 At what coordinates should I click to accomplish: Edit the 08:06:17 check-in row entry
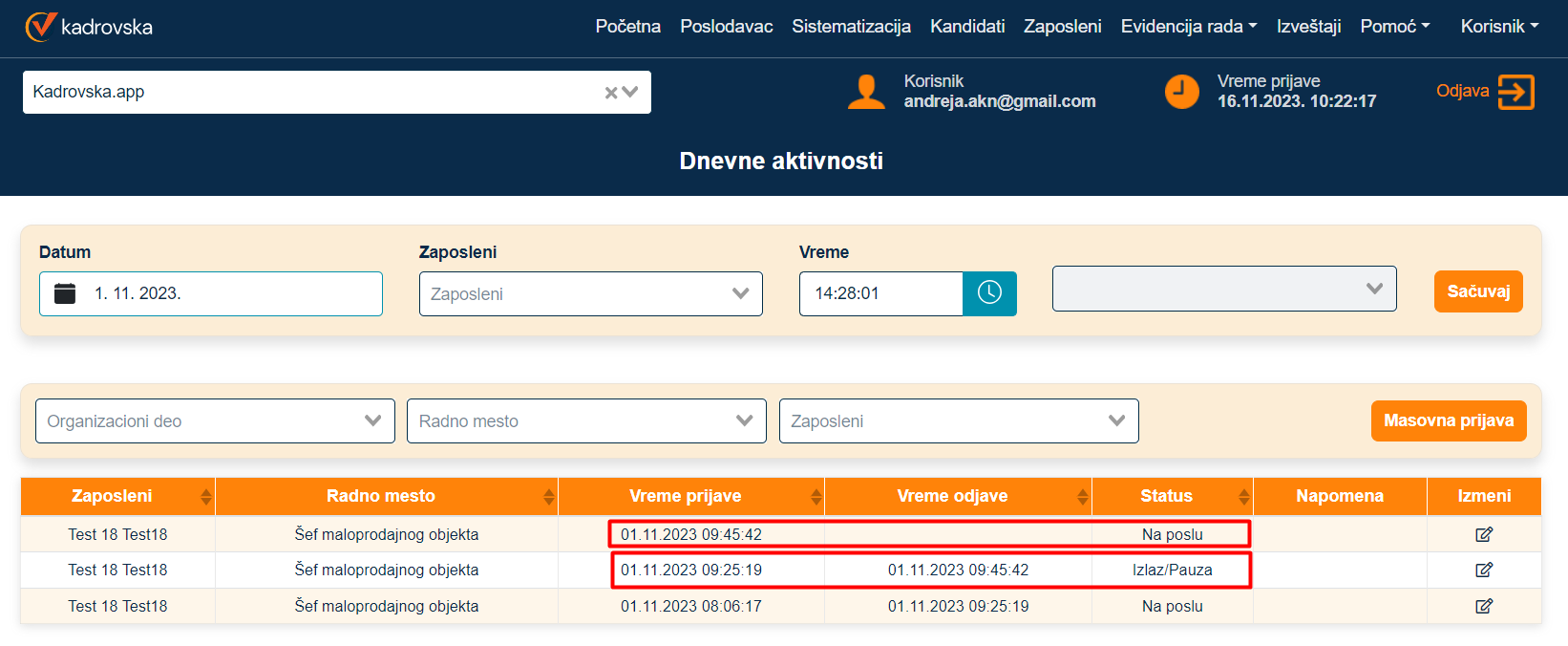tap(1483, 606)
